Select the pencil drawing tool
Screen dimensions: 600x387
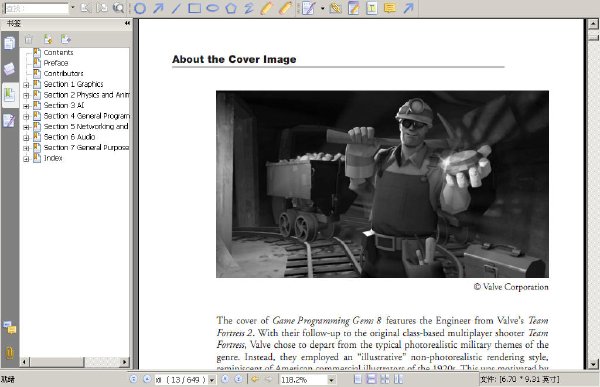coord(266,8)
